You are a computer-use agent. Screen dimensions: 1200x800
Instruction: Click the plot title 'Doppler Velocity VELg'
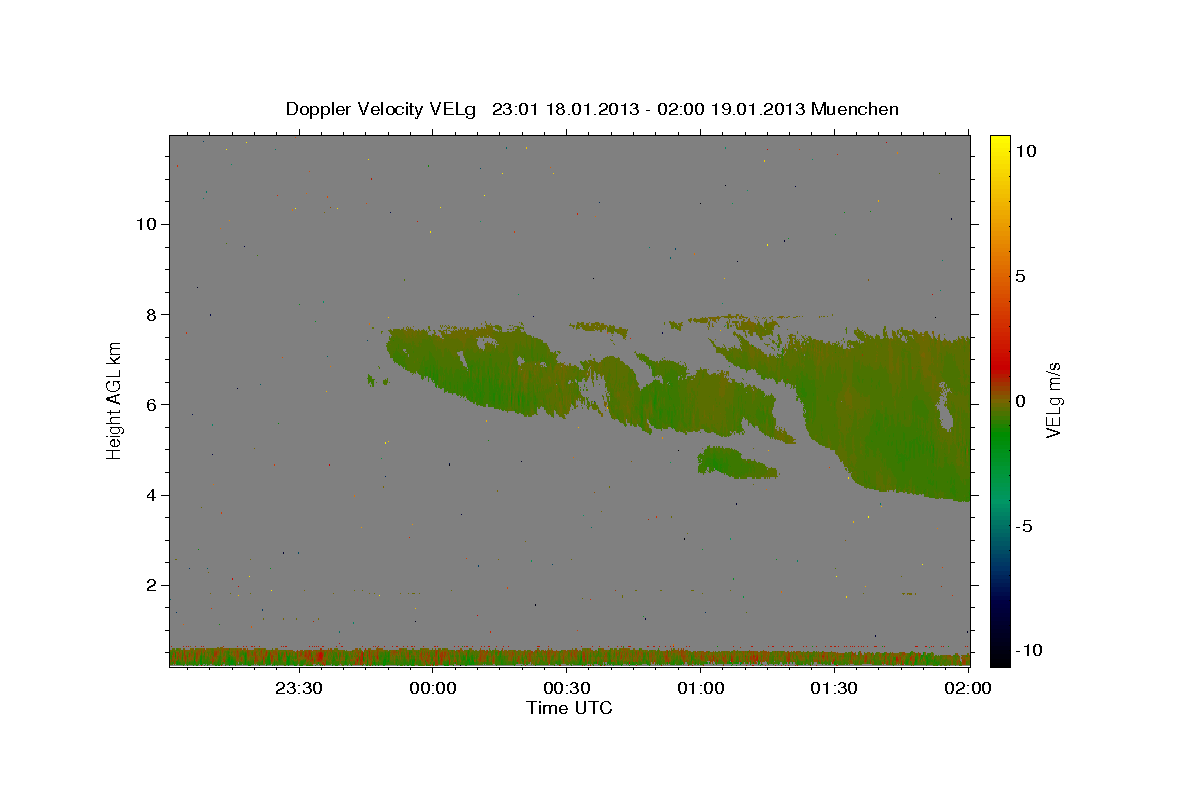381,109
